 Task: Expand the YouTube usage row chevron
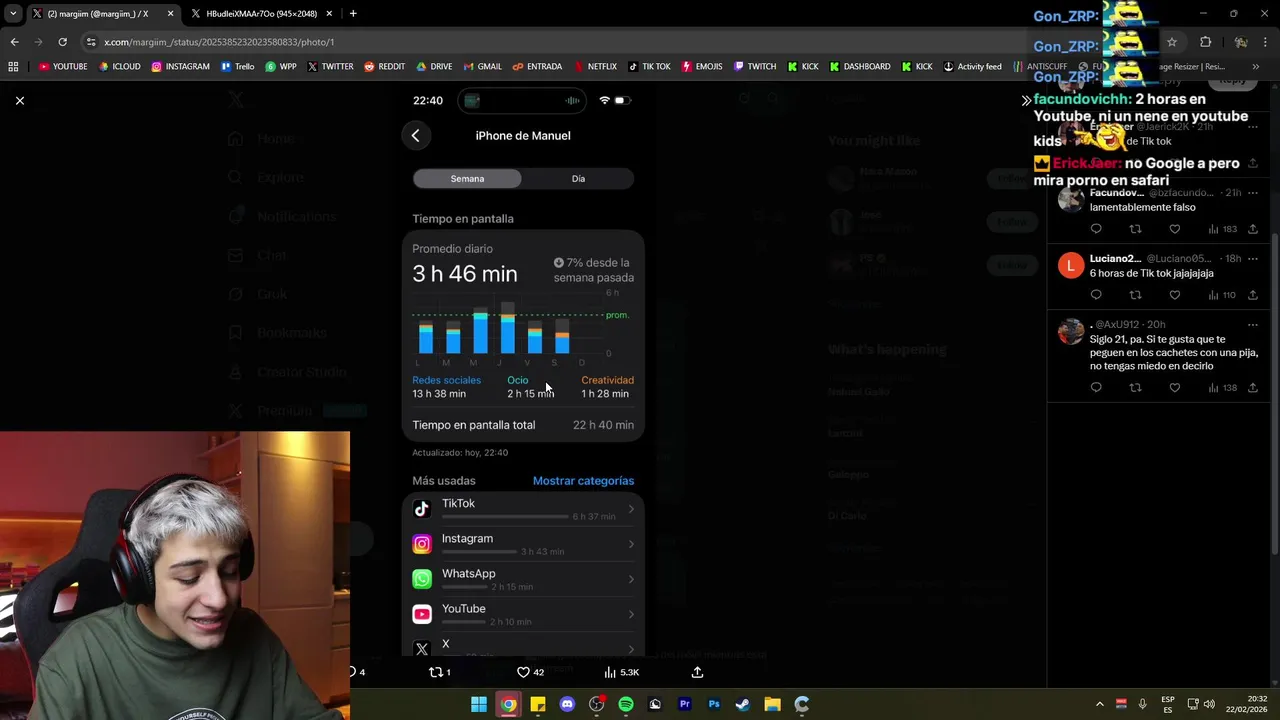click(x=630, y=614)
